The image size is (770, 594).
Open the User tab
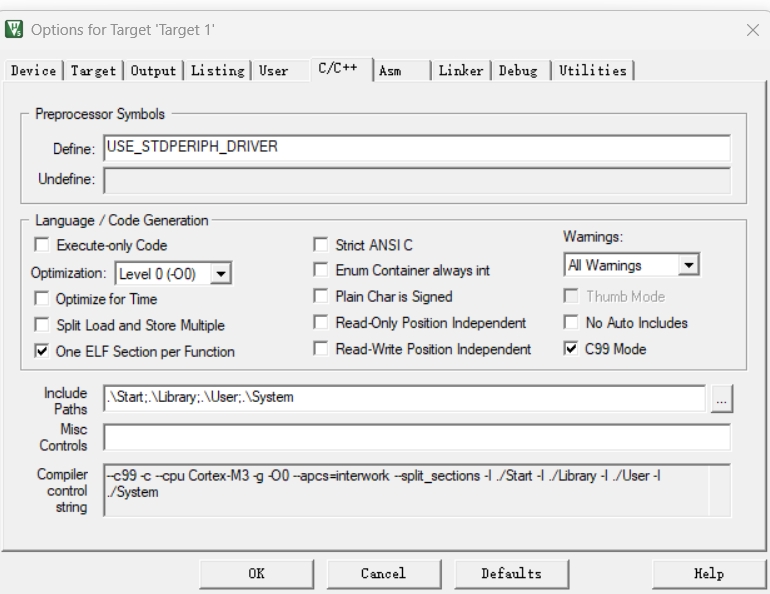(x=274, y=71)
